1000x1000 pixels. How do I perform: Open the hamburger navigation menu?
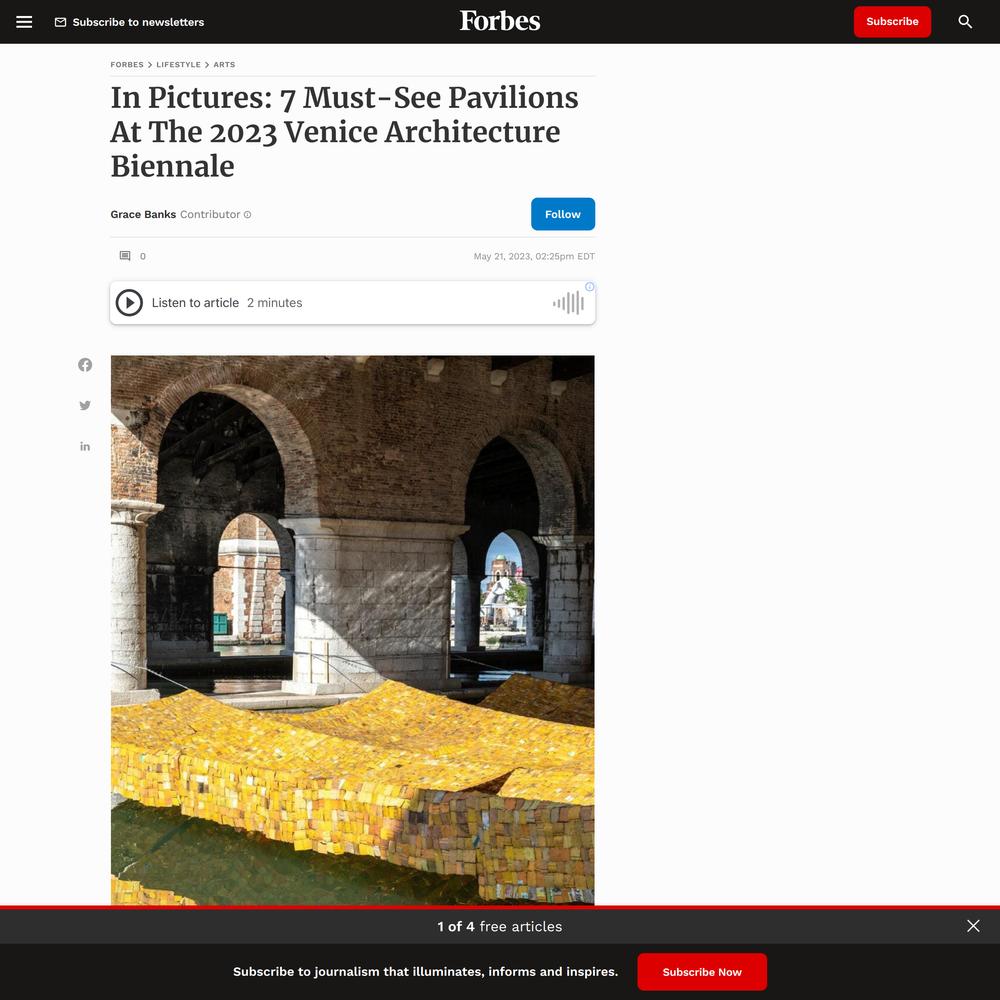pos(24,22)
